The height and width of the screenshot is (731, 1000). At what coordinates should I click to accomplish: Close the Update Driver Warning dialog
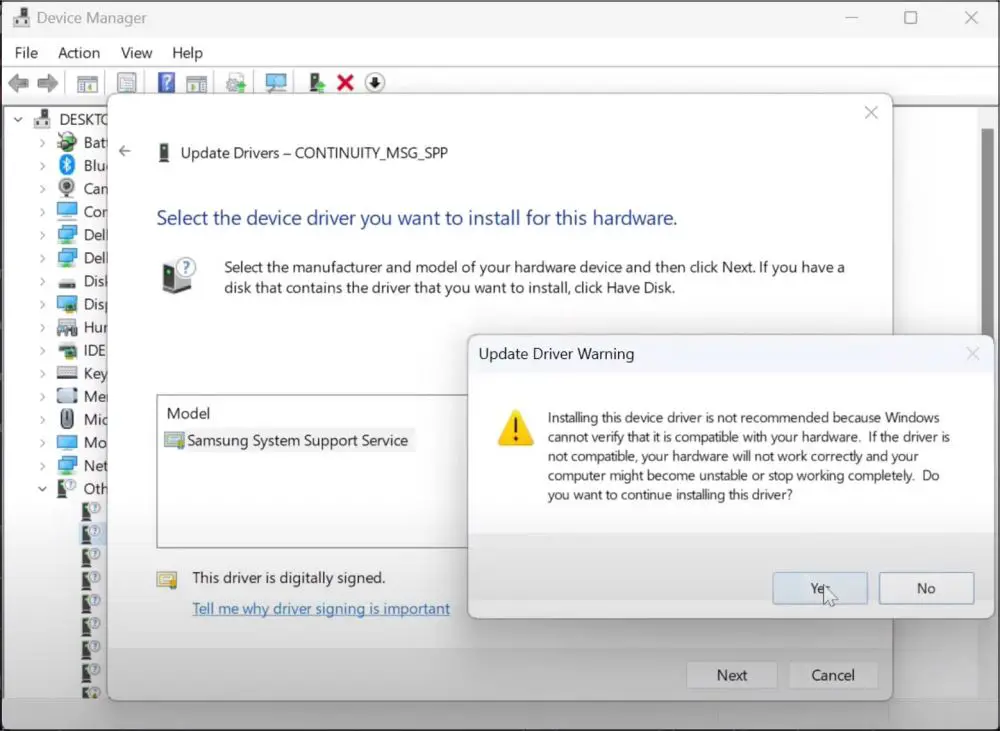973,353
